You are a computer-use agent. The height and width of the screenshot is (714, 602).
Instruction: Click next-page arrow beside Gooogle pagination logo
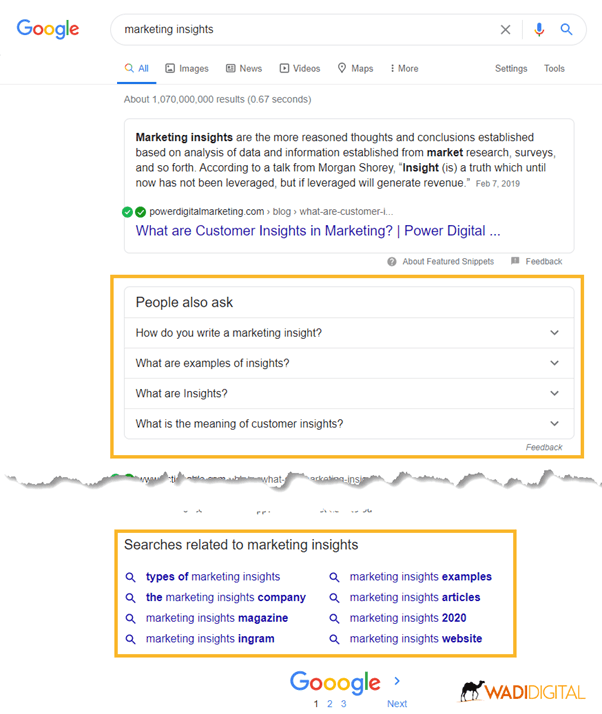pos(397,681)
